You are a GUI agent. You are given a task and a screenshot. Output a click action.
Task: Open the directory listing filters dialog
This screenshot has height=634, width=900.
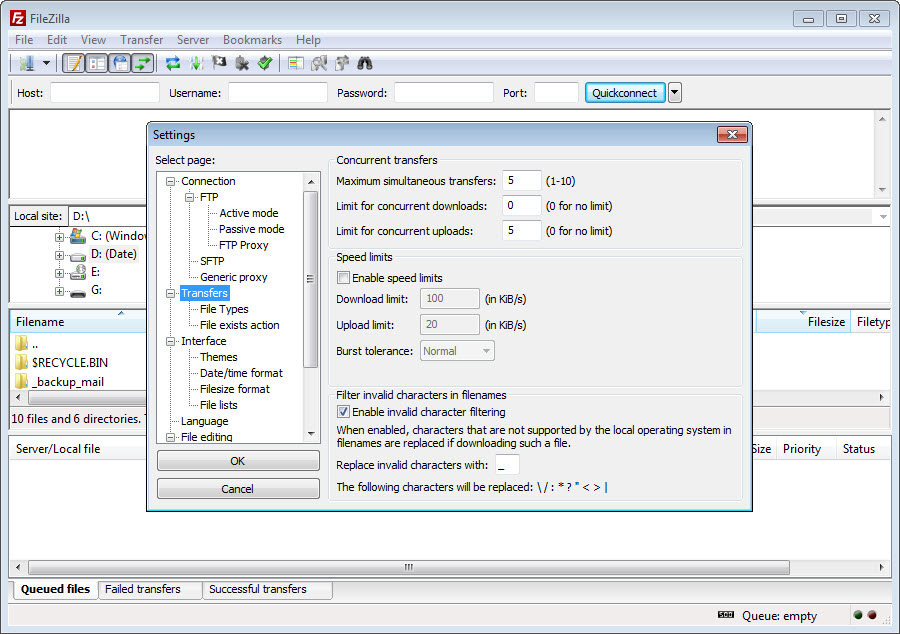tap(296, 63)
